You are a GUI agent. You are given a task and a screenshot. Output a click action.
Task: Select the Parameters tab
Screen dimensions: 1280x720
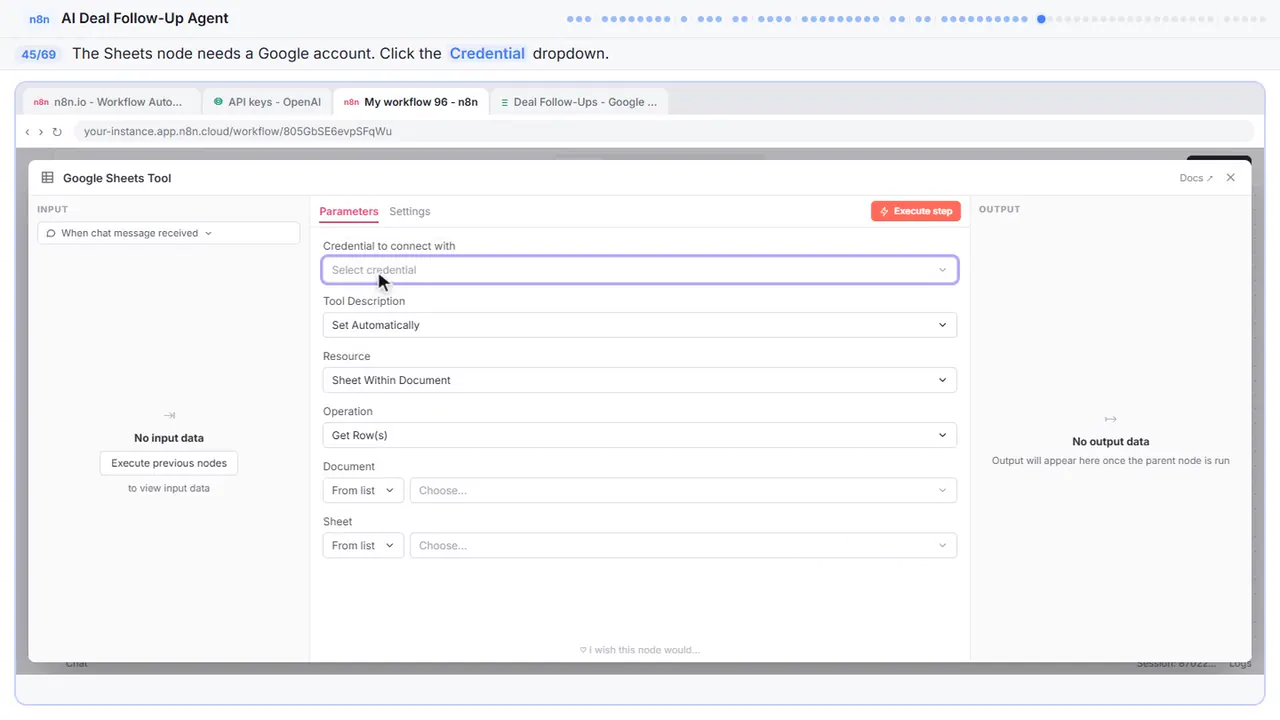pyautogui.click(x=349, y=211)
